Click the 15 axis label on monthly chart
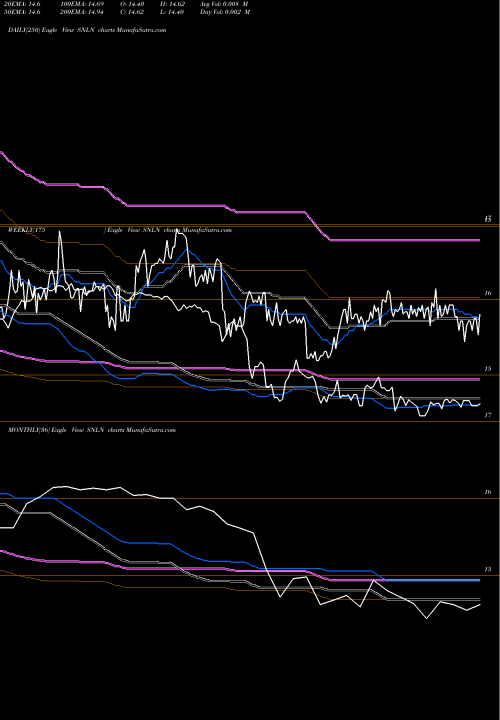The image size is (500, 720). (488, 569)
